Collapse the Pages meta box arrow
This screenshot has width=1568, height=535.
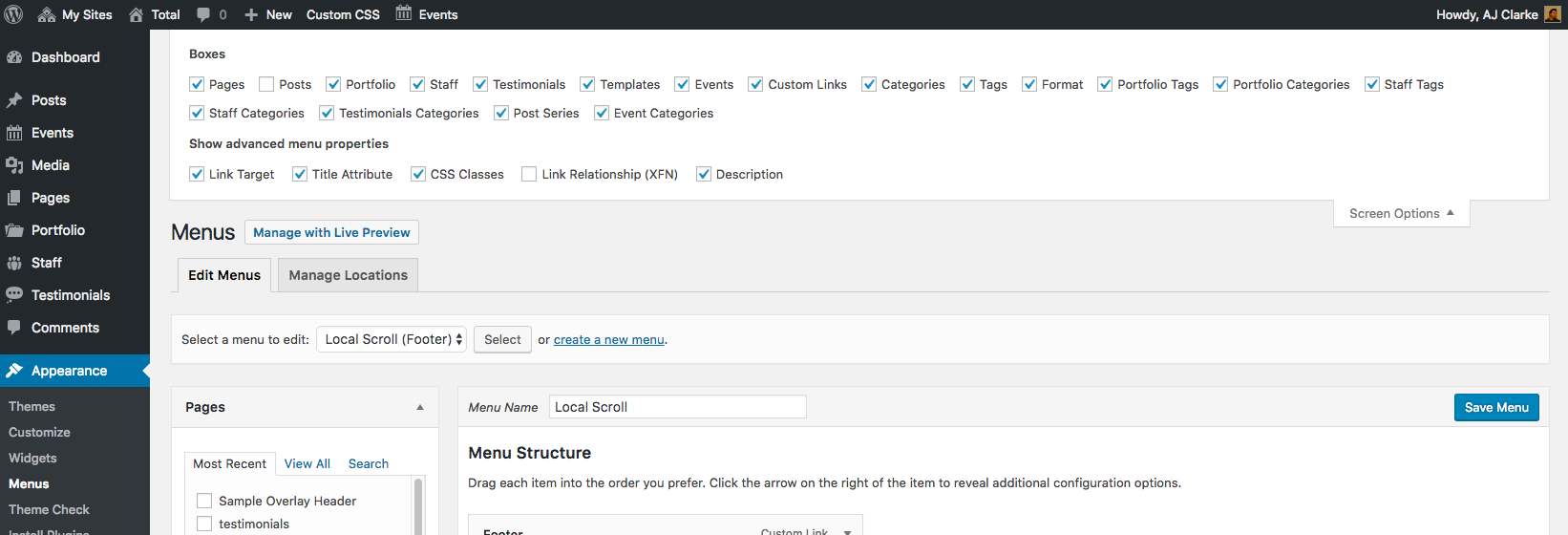pyautogui.click(x=420, y=407)
